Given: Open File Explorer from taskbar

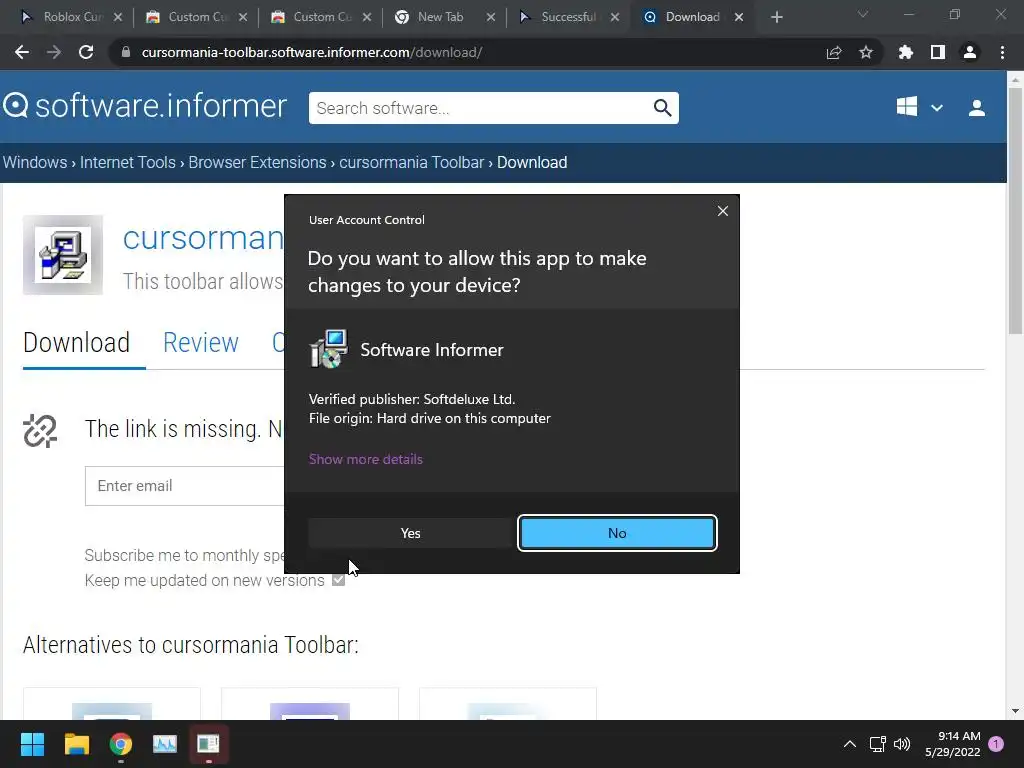Looking at the screenshot, I should click(x=76, y=744).
